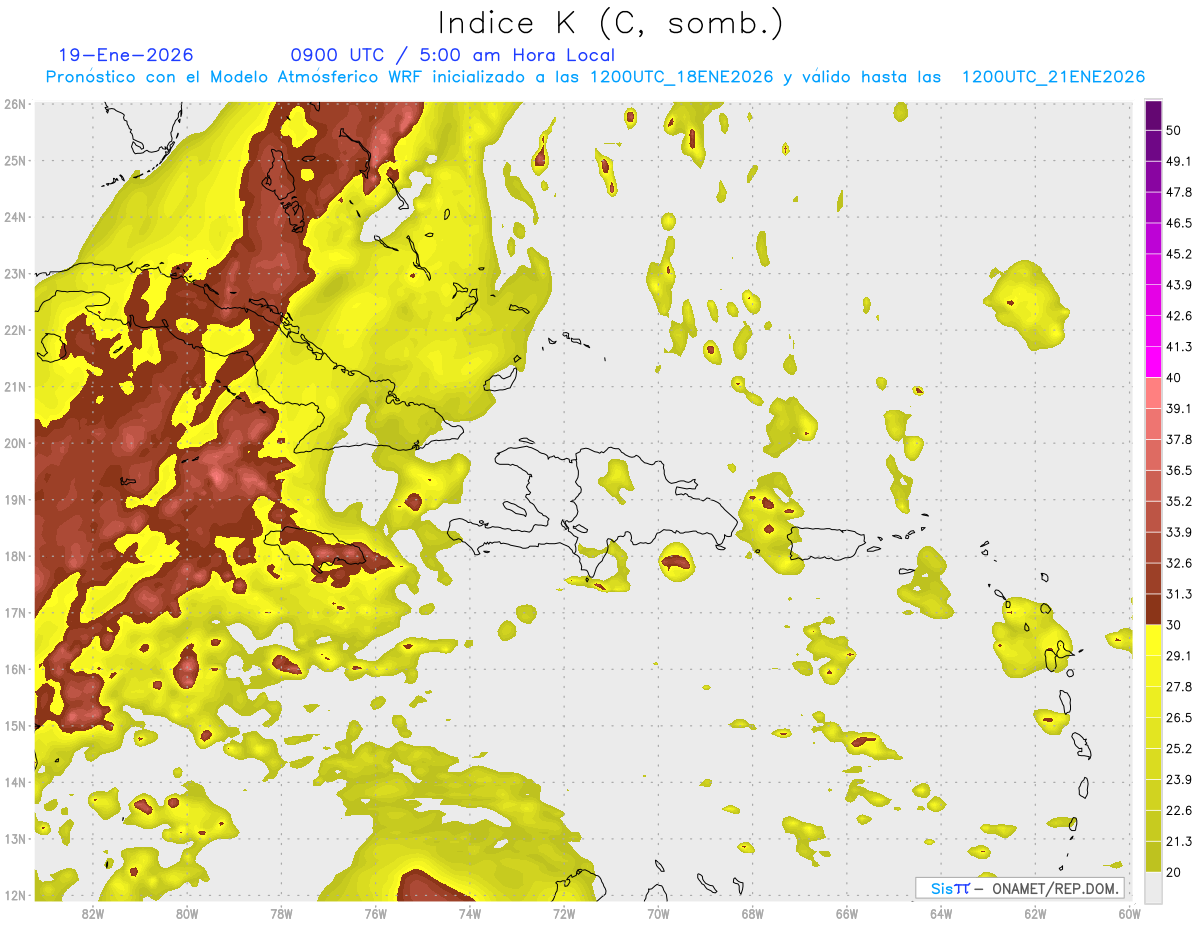The width and height of the screenshot is (1200, 927).
Task: Click the "20N" latitude label
Action: click(16, 443)
